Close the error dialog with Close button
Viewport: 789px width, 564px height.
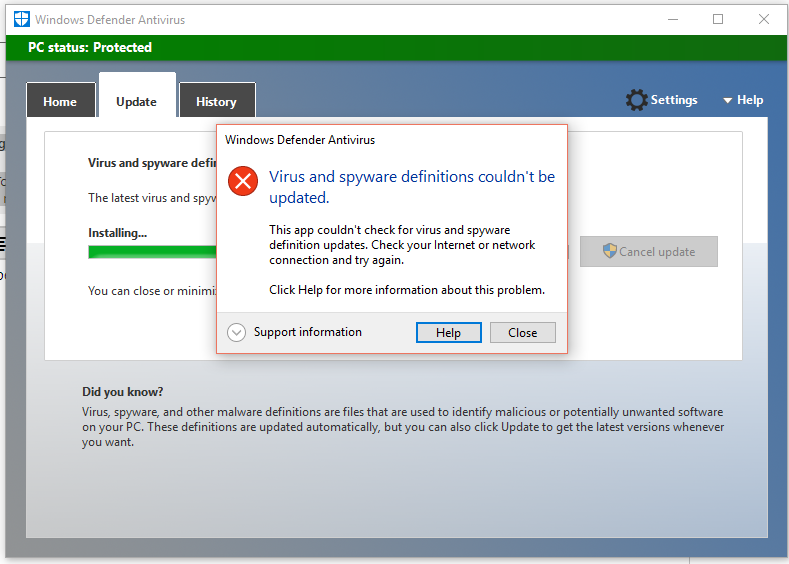click(x=523, y=333)
